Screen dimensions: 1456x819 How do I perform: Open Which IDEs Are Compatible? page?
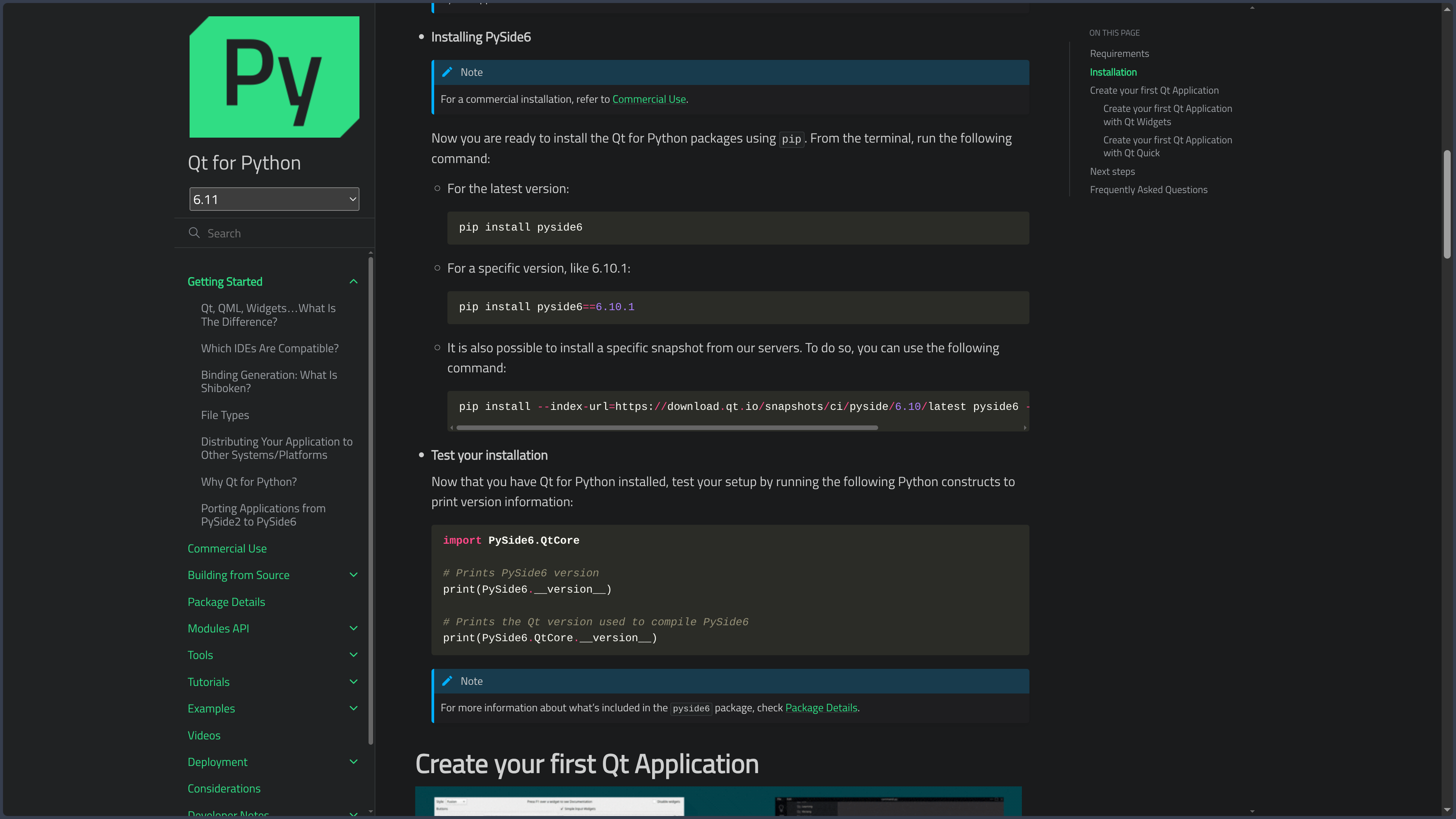(x=270, y=348)
